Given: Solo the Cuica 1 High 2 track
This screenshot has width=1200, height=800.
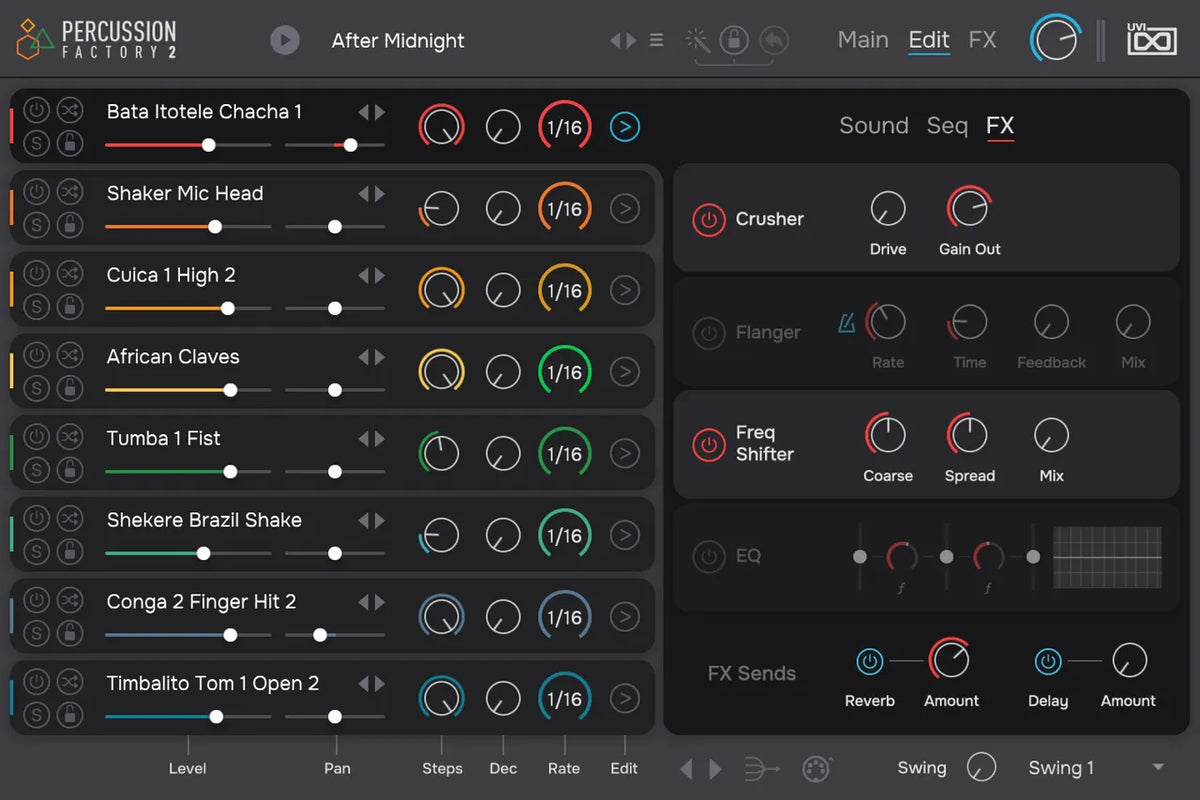Looking at the screenshot, I should point(36,306).
